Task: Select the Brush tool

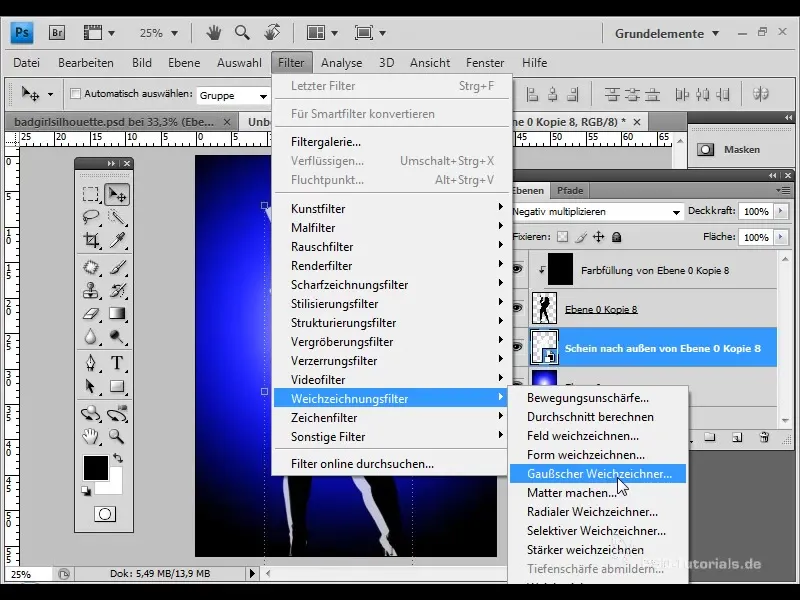Action: (117, 267)
